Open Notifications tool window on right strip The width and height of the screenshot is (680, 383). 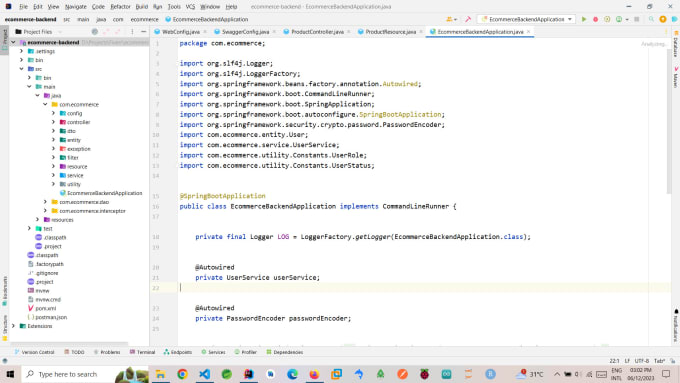675,325
